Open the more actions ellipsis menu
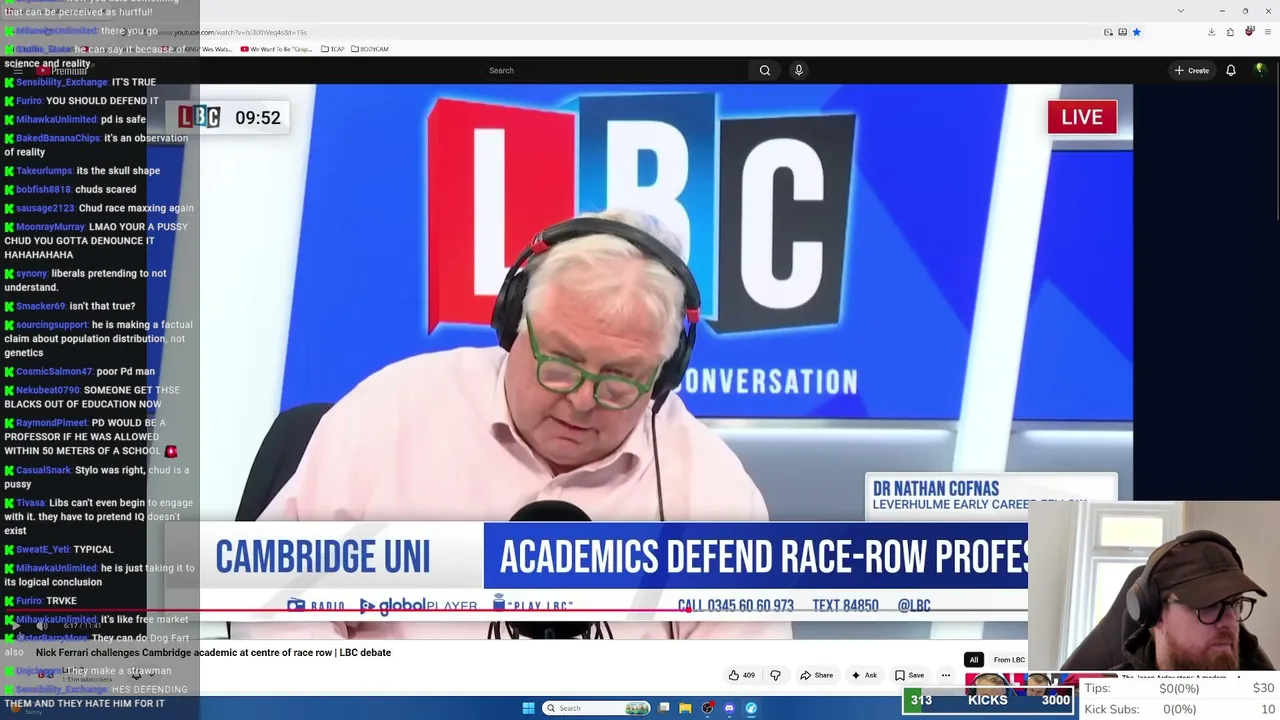This screenshot has height=720, width=1280. [x=945, y=675]
